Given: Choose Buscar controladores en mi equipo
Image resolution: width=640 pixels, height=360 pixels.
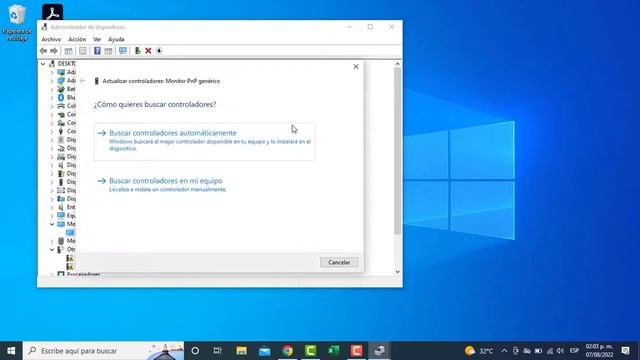Looking at the screenshot, I should (204, 184).
